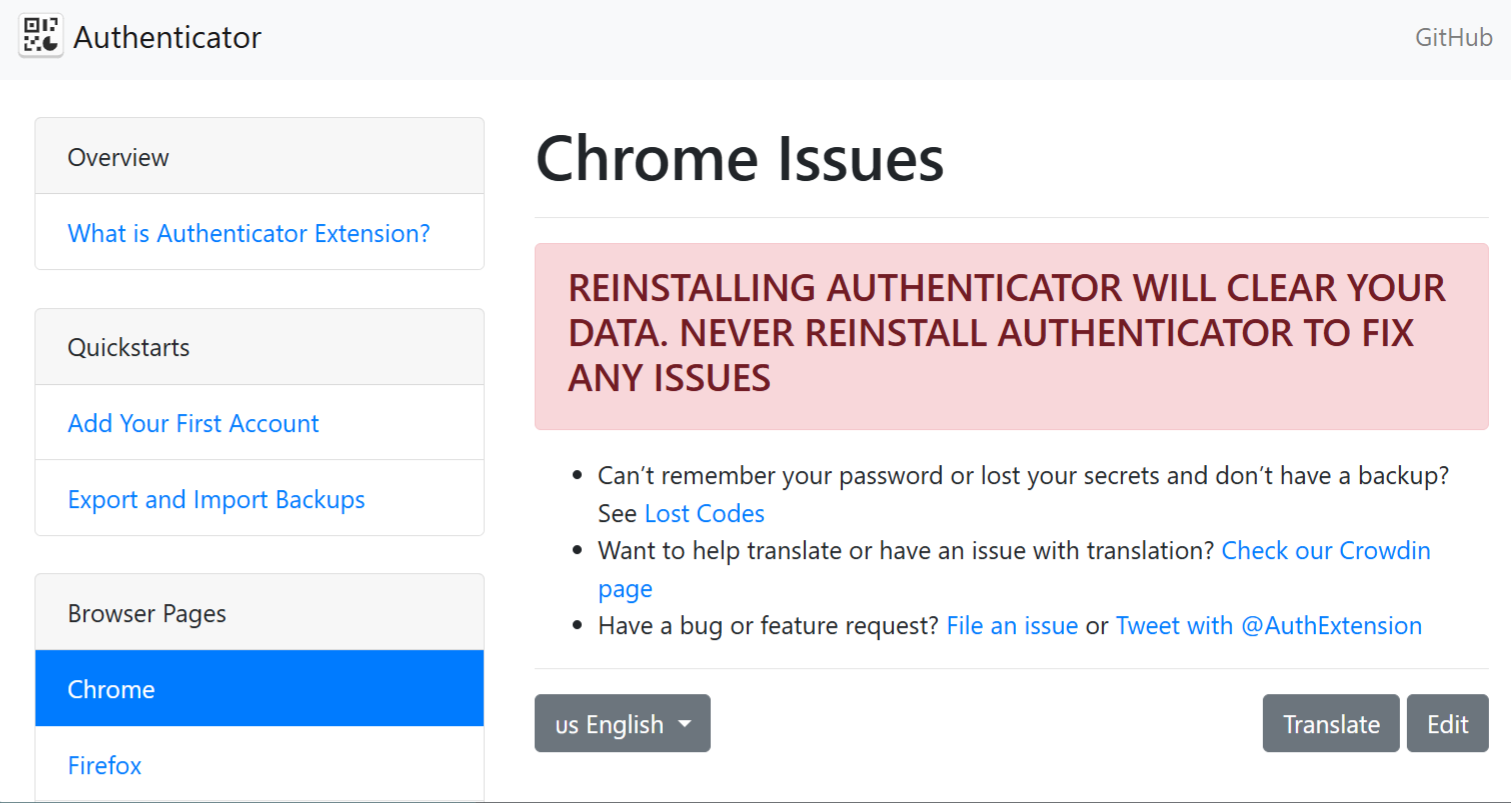1511x803 pixels.
Task: Open the Authenticator home title link
Action: click(167, 37)
